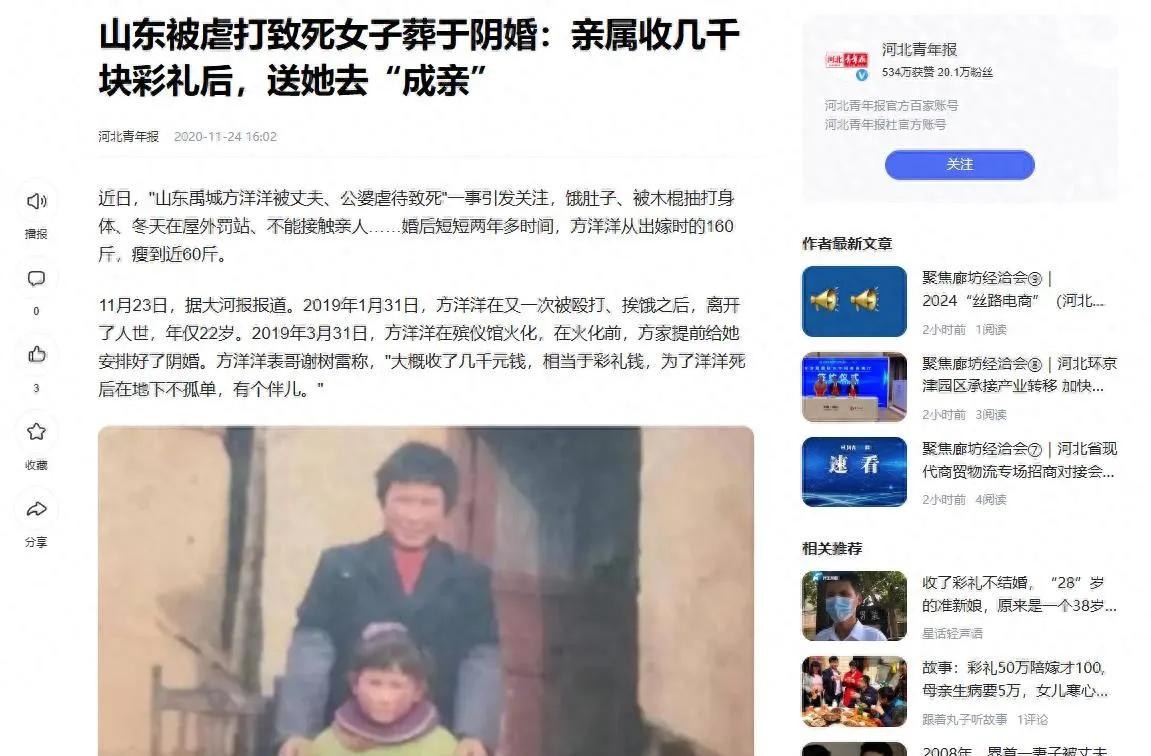Screen dimensions: 1151x756
Task: Click 河北青年报 source link under headline
Action: (x=128, y=137)
